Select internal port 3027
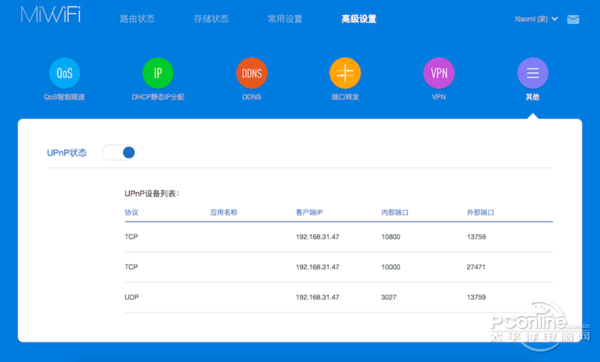Screen dimensions: 600x362 coord(389,297)
